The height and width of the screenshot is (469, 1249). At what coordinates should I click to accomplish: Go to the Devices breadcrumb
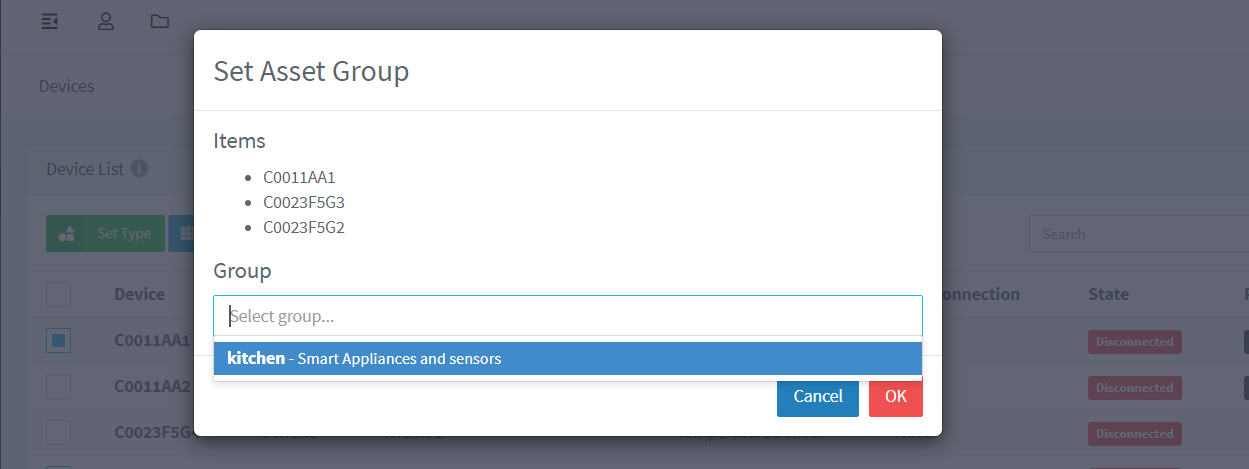click(x=66, y=86)
